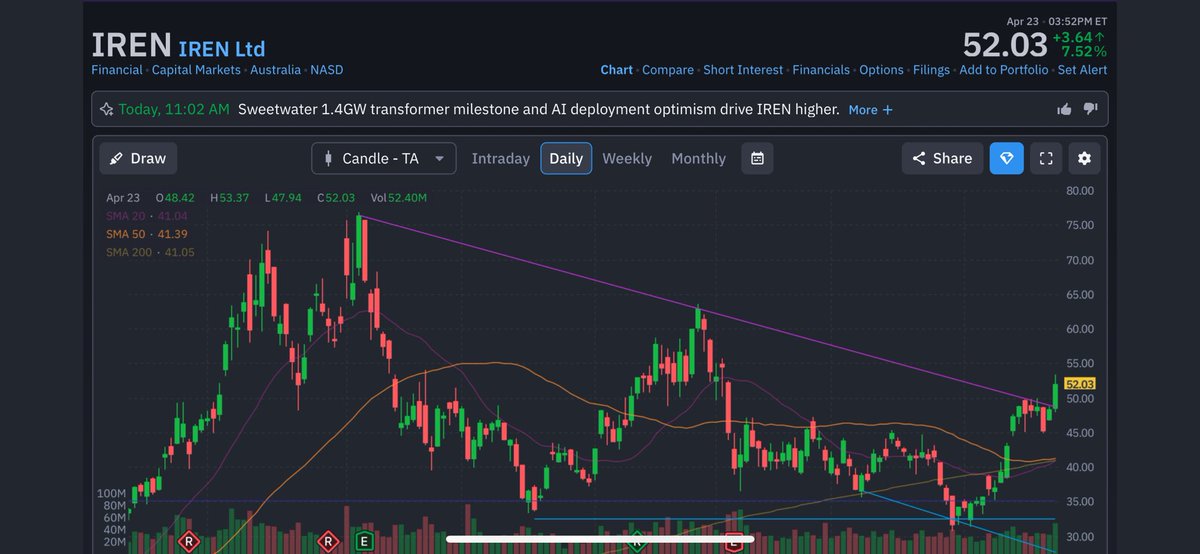The height and width of the screenshot is (554, 1200).
Task: Select the Daily timeframe
Action: click(566, 158)
